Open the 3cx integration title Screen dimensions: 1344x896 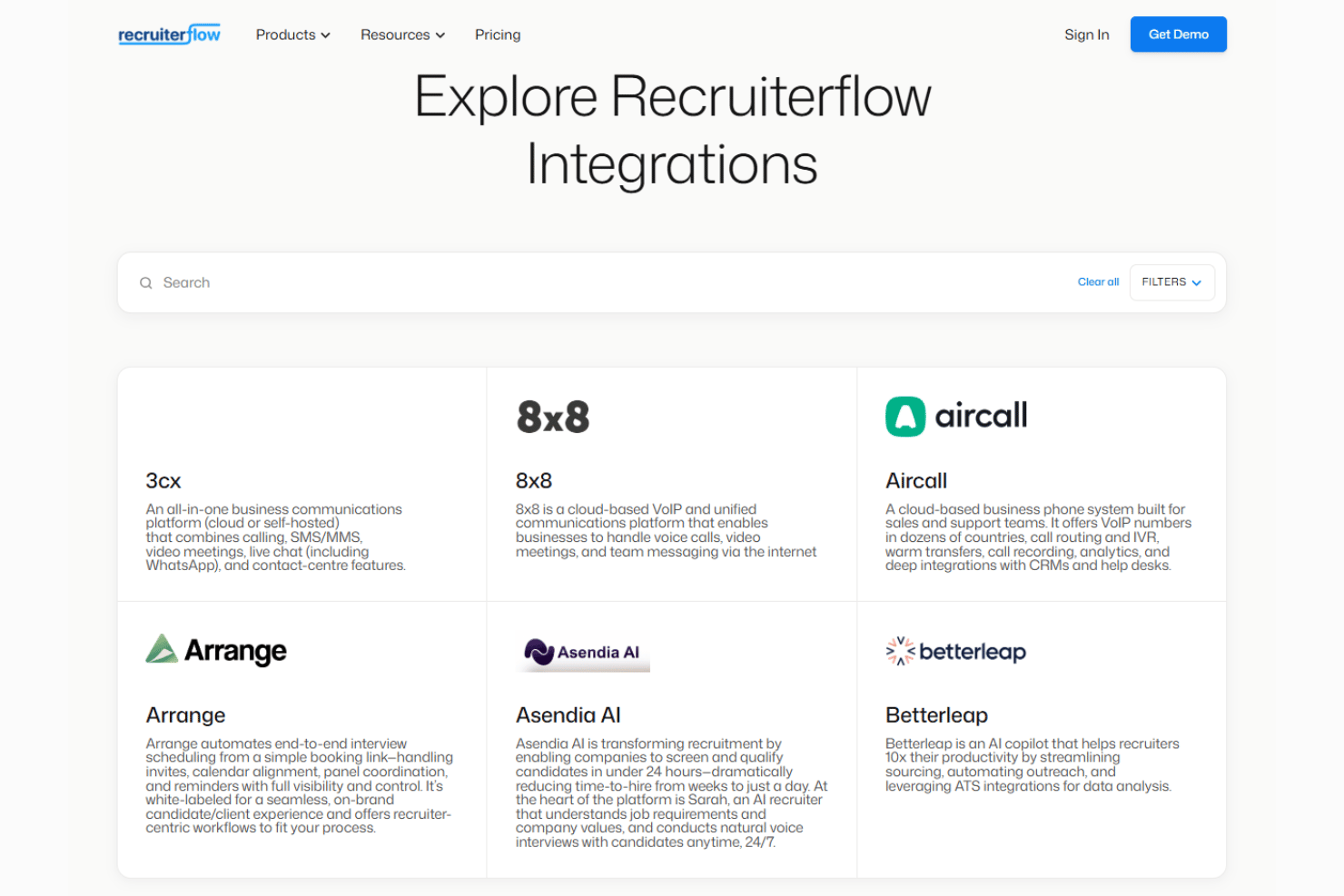[x=163, y=481]
